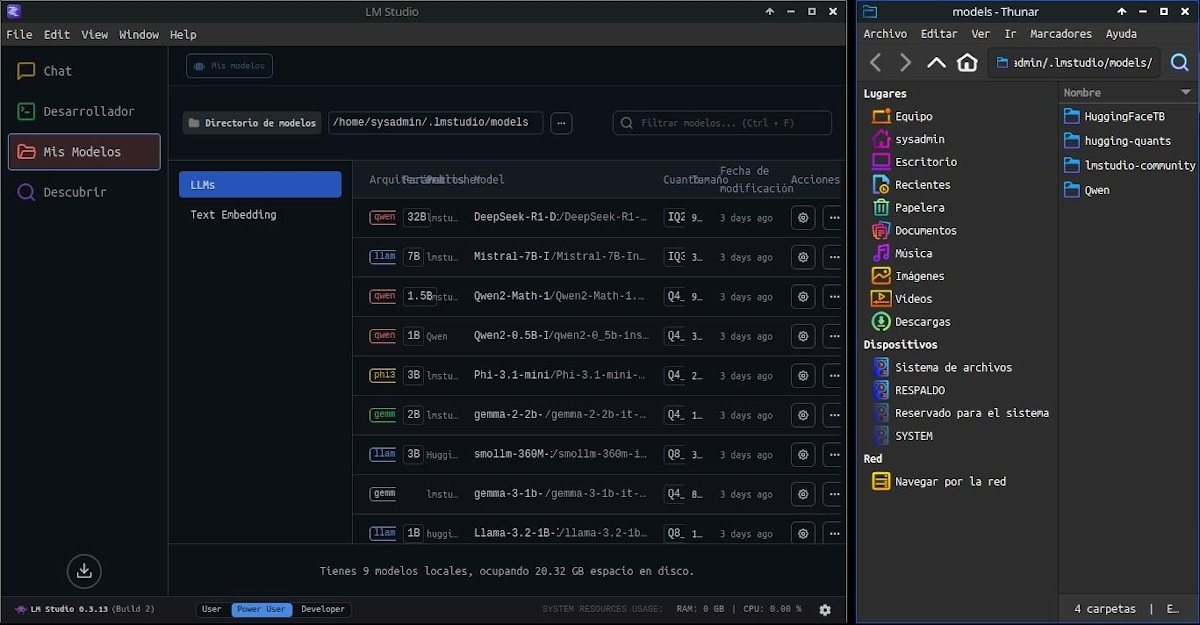Switch to Developer mode

(322, 609)
